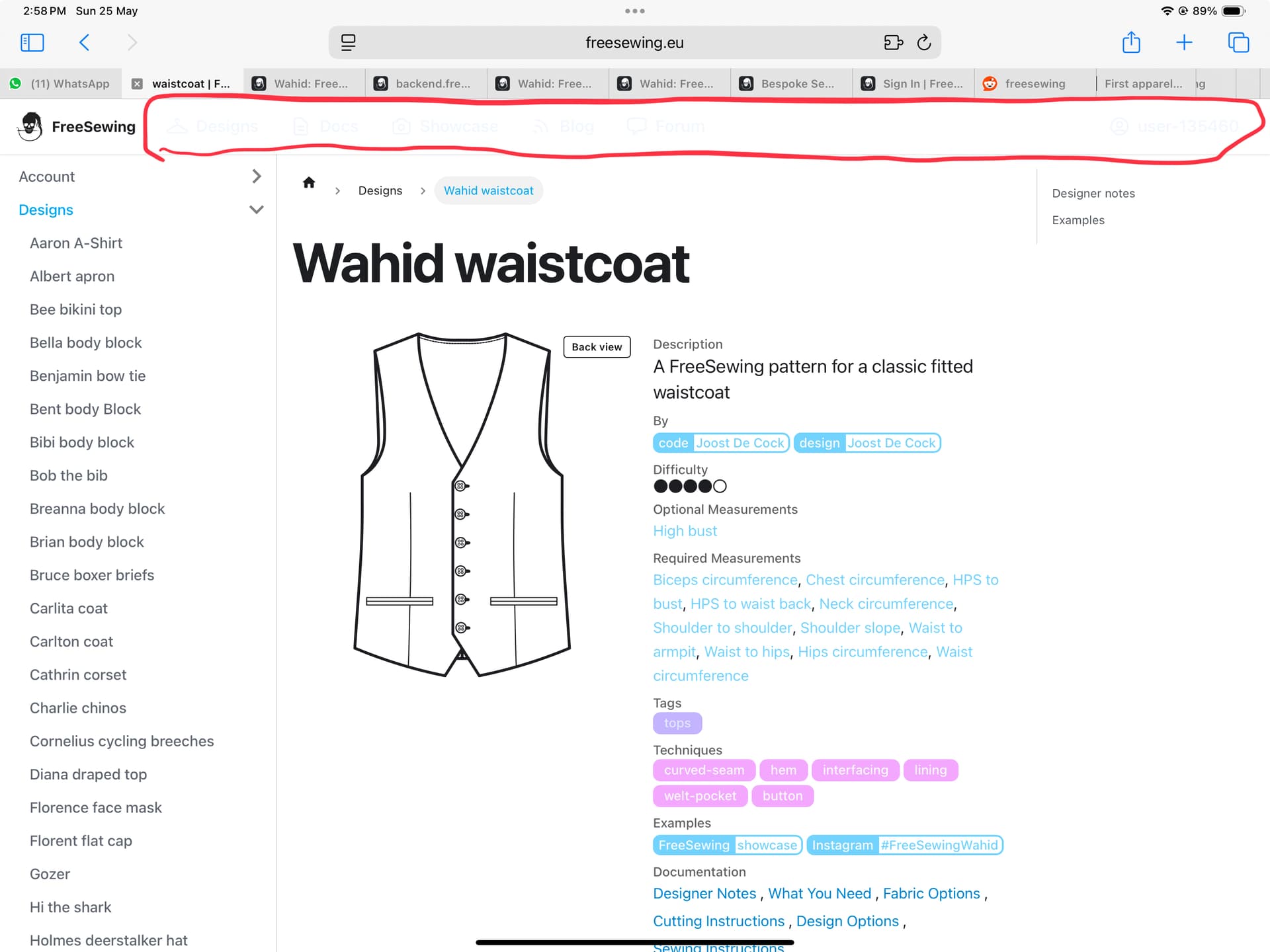Viewport: 1270px width, 952px height.
Task: Toggle the waistcoat to Back view
Action: pos(597,347)
